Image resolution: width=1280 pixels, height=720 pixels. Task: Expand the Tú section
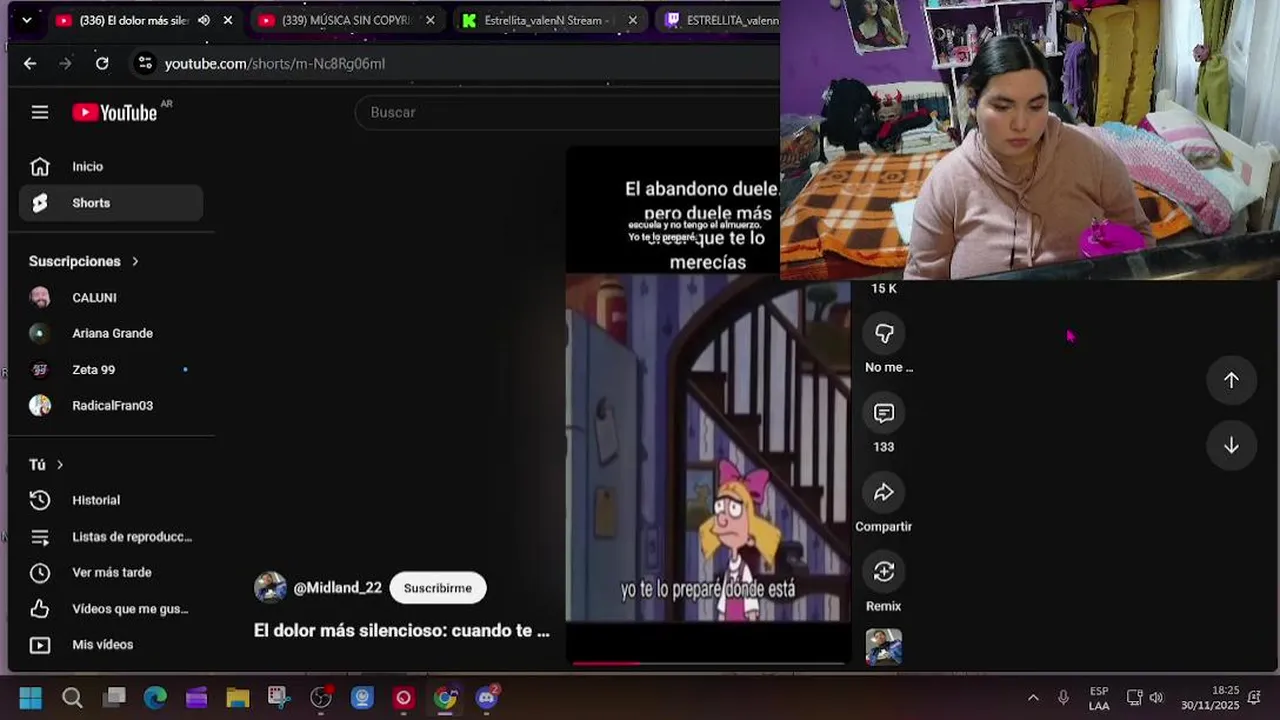(46, 464)
